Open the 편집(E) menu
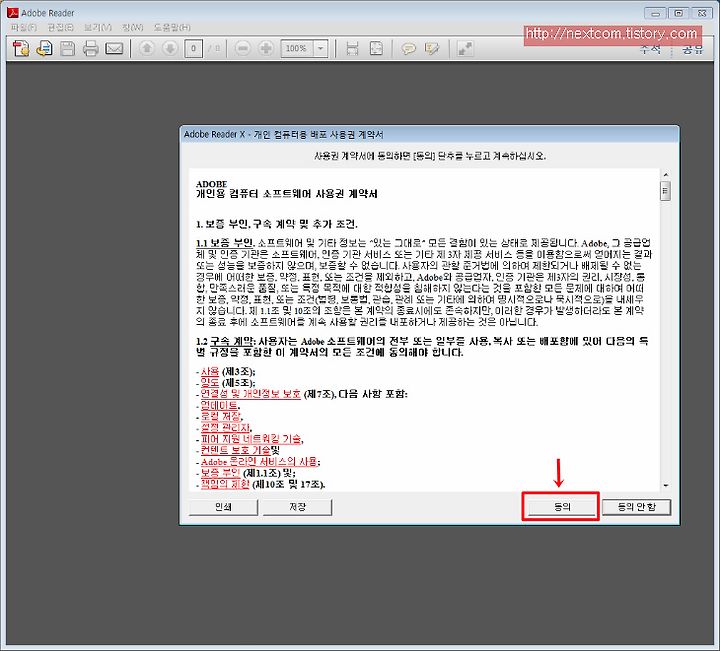 pos(61,28)
